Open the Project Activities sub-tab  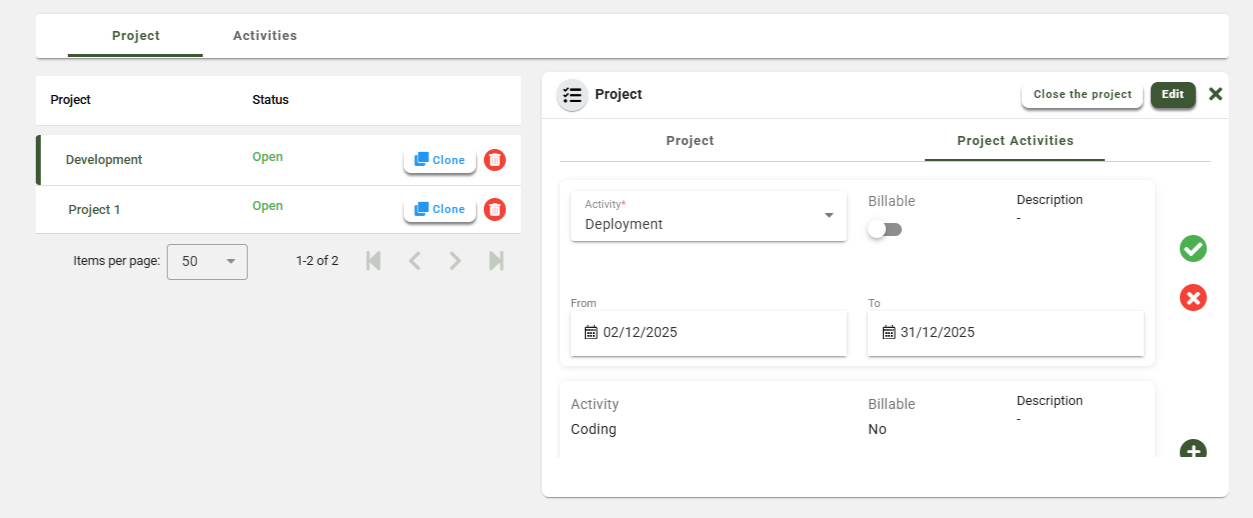point(1015,141)
